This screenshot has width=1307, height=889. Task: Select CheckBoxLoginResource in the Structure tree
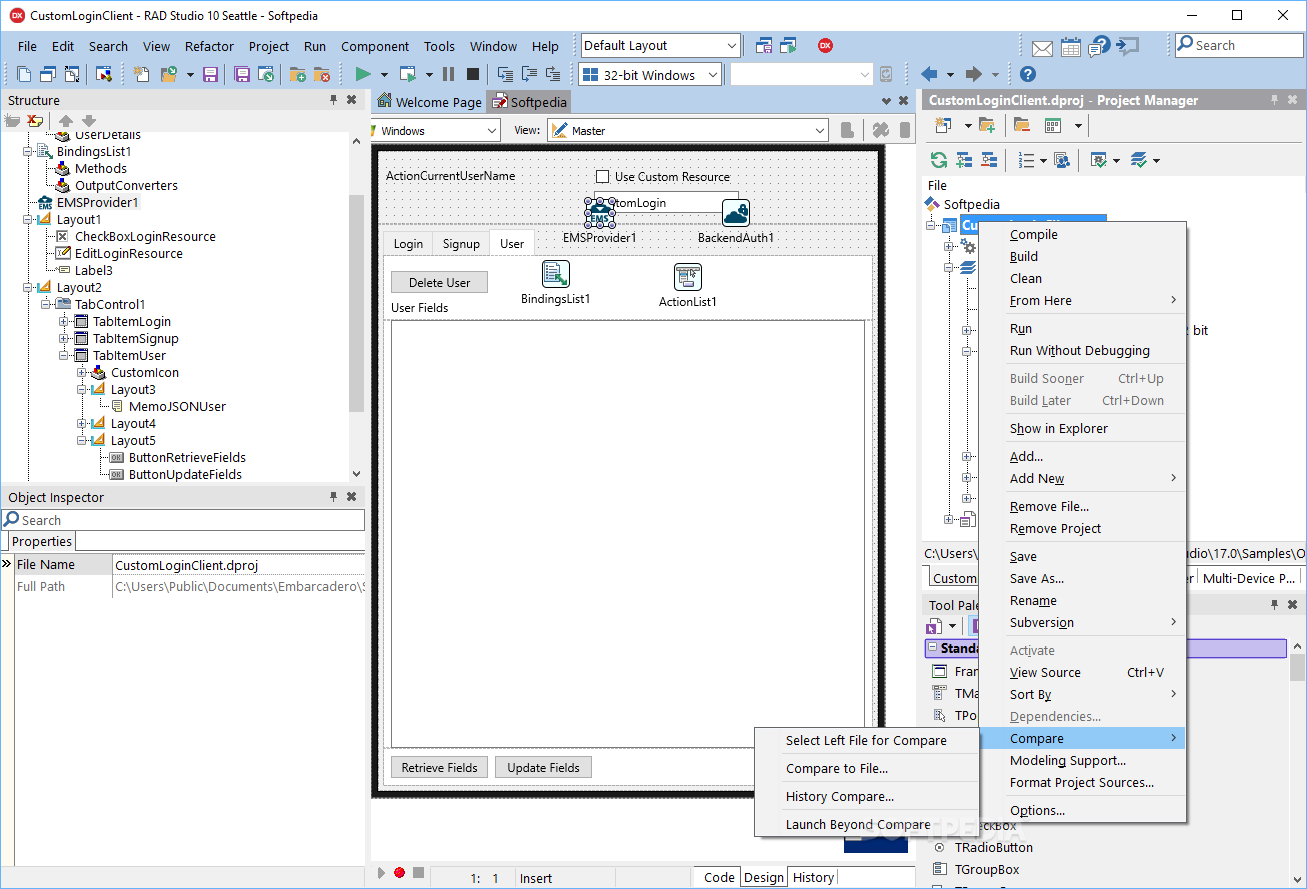point(145,236)
